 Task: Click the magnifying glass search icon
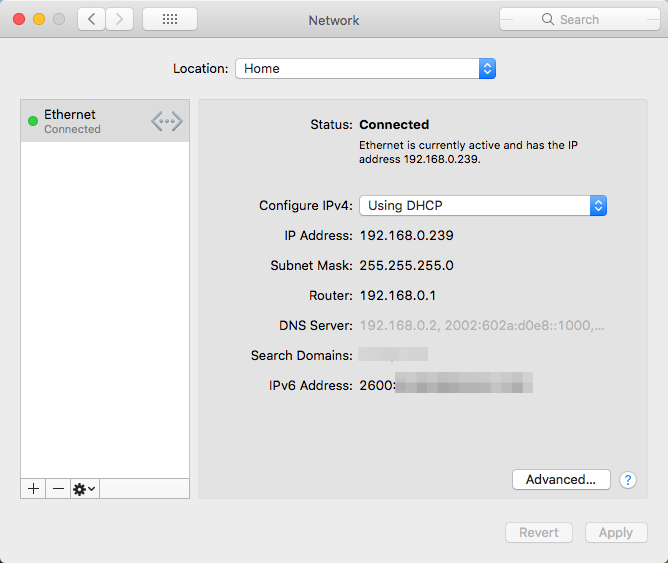click(x=548, y=19)
